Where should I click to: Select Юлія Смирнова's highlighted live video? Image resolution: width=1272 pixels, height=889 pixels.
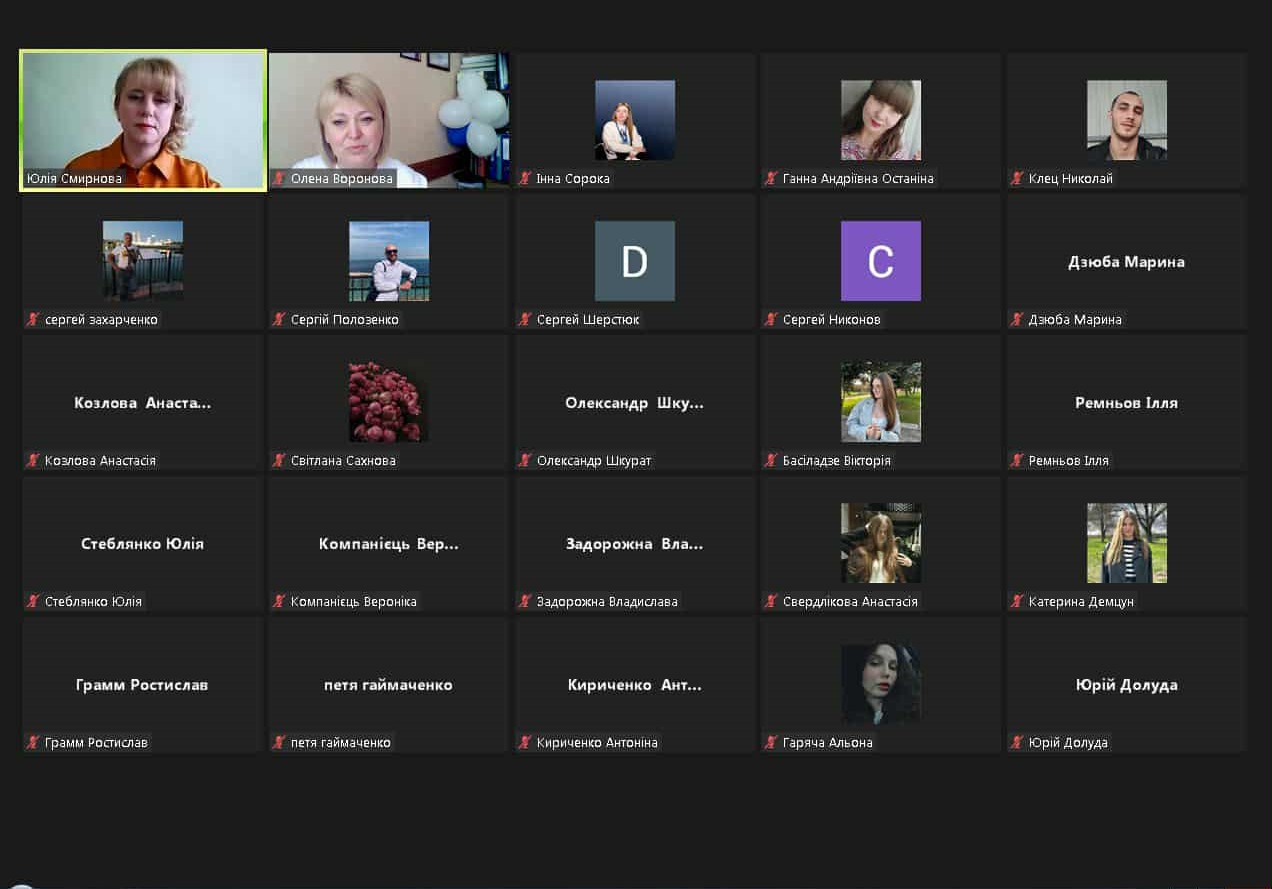pos(143,118)
